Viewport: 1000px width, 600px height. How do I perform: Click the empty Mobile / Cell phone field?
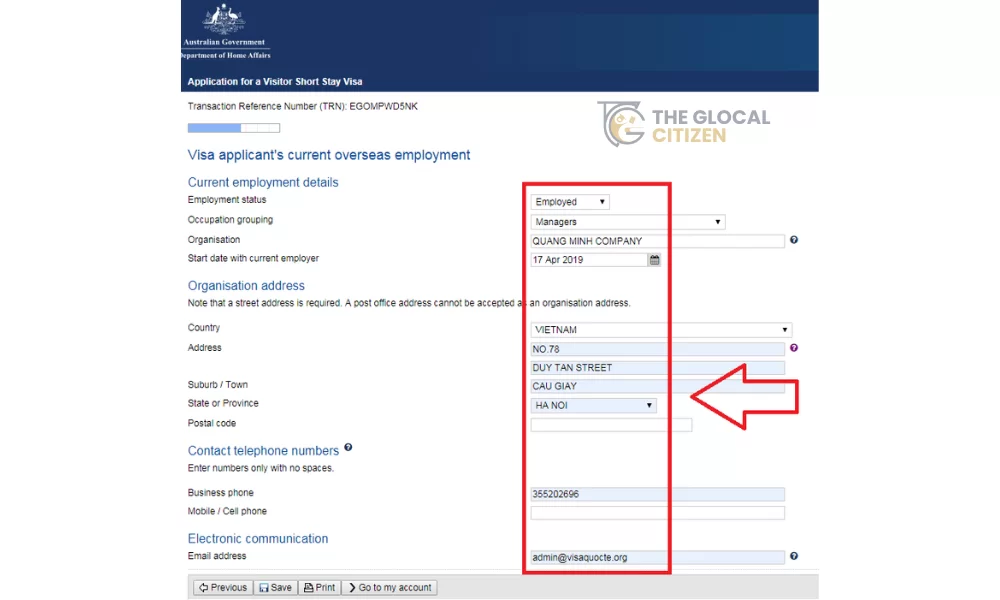click(658, 513)
